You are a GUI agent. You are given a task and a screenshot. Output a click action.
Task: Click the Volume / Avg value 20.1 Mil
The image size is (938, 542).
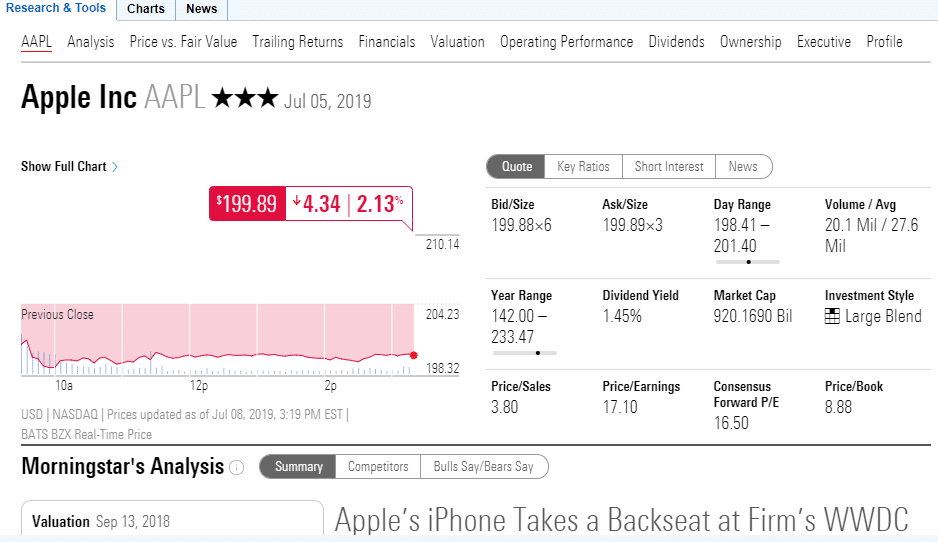click(x=871, y=236)
